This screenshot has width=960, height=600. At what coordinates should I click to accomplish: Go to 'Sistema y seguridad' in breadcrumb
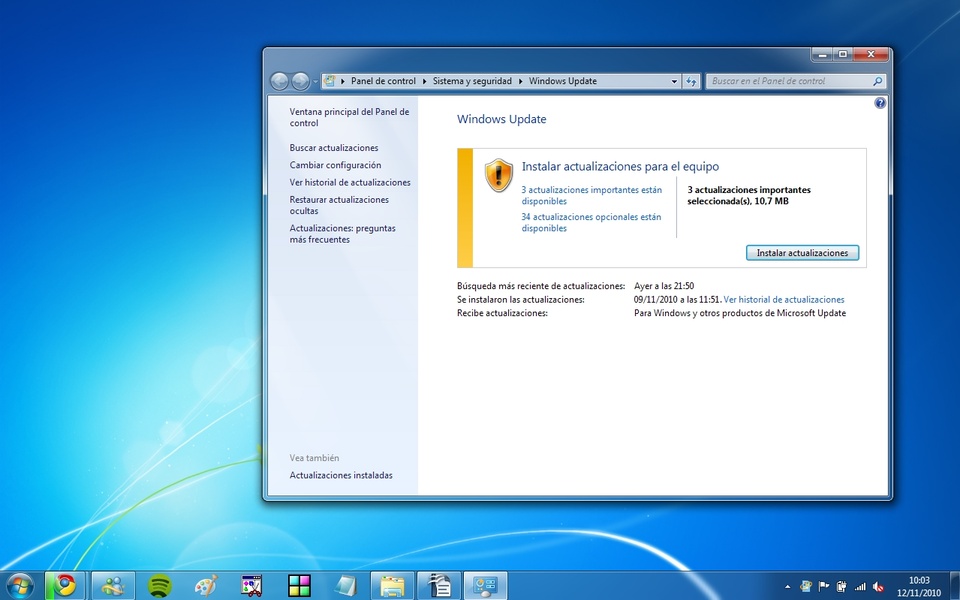click(x=472, y=82)
